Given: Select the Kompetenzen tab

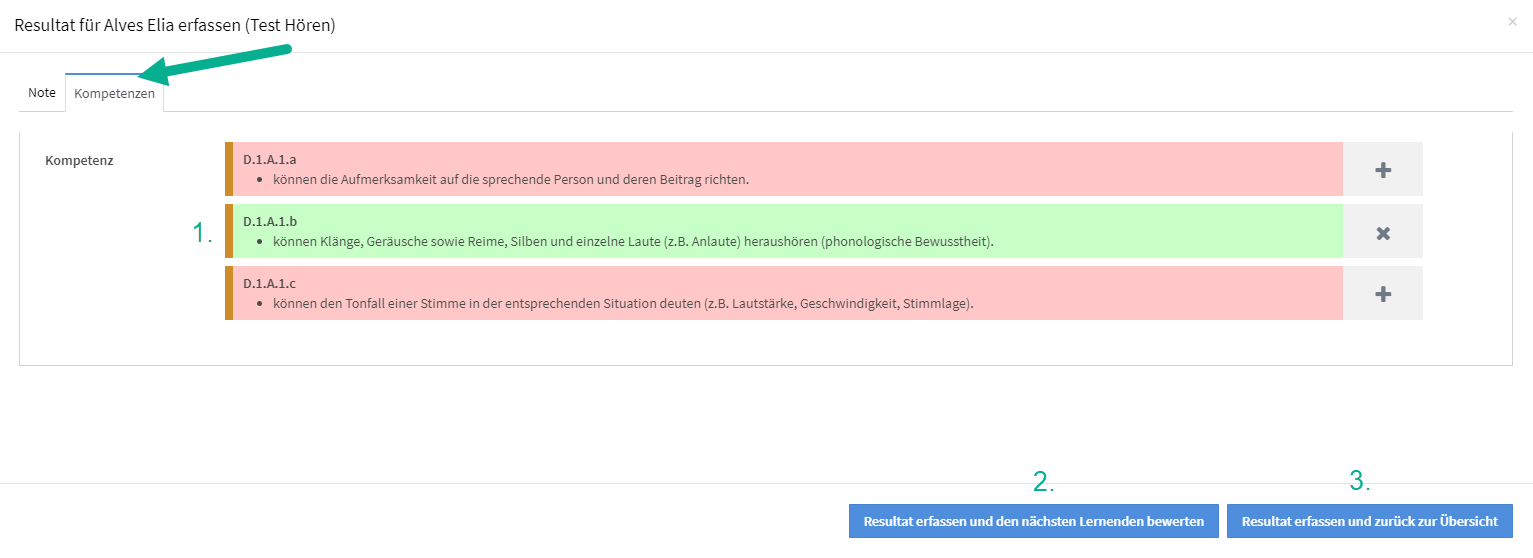Looking at the screenshot, I should (x=114, y=93).
